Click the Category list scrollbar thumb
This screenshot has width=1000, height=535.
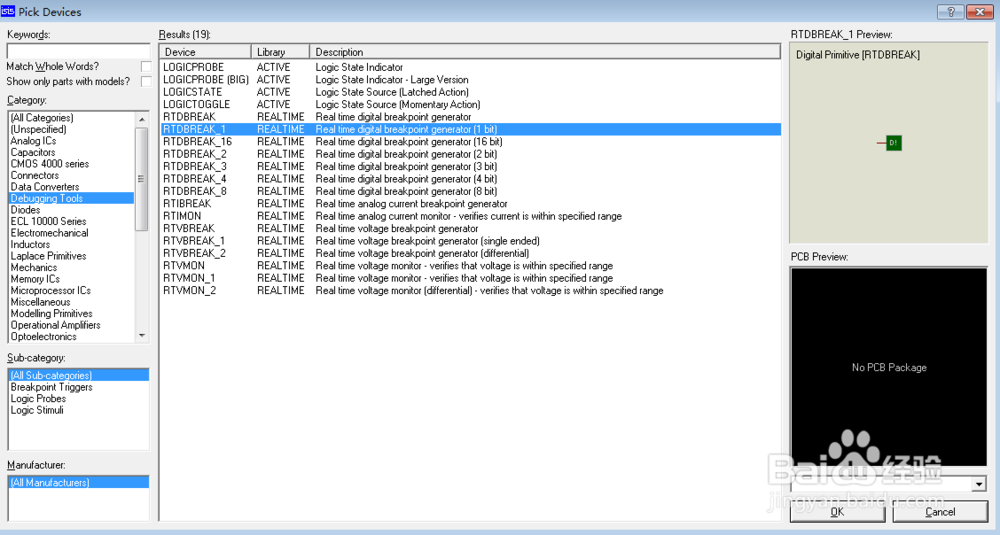click(x=142, y=179)
